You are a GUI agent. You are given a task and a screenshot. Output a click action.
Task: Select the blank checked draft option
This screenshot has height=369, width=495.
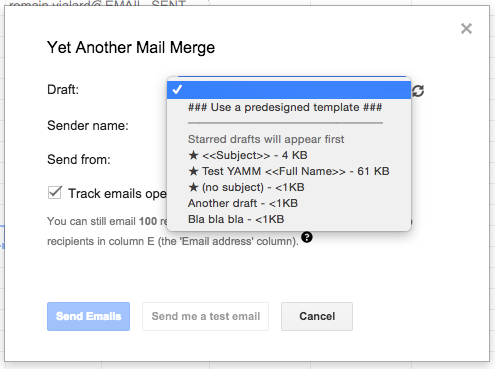click(289, 90)
